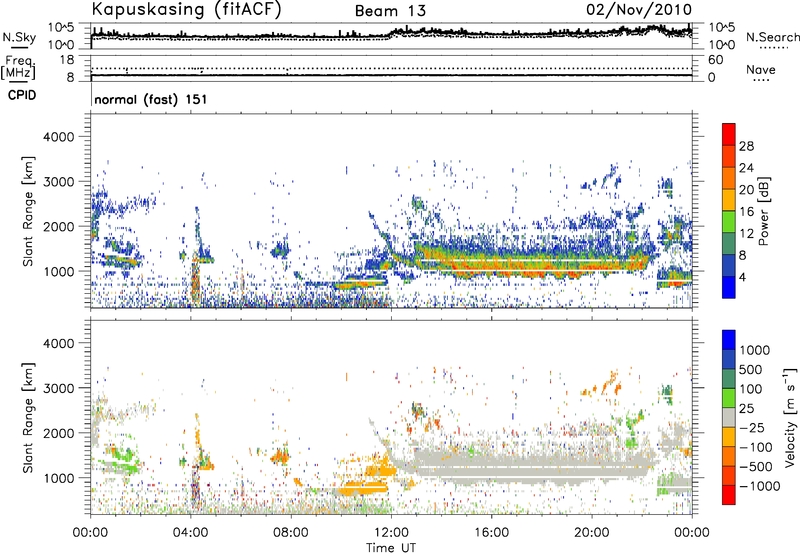
Task: Click the red bottom of velocity colorbar
Action: pos(729,495)
